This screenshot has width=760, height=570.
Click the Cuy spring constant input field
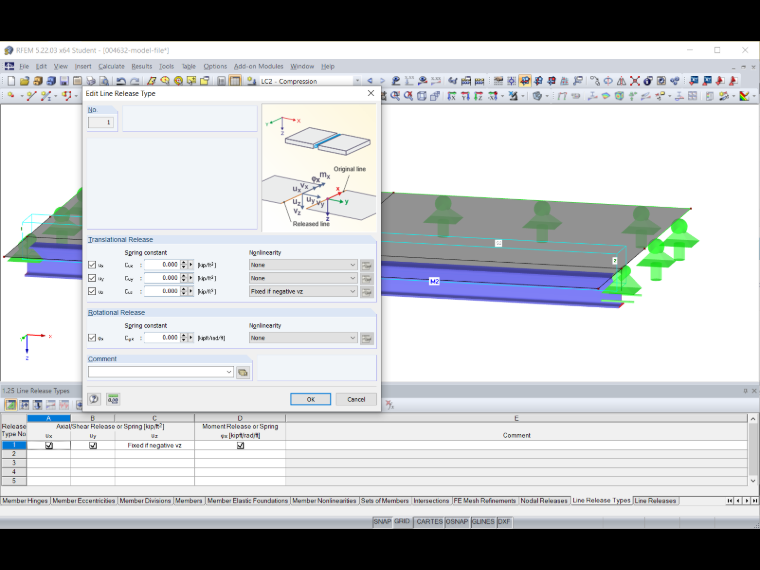[162, 278]
